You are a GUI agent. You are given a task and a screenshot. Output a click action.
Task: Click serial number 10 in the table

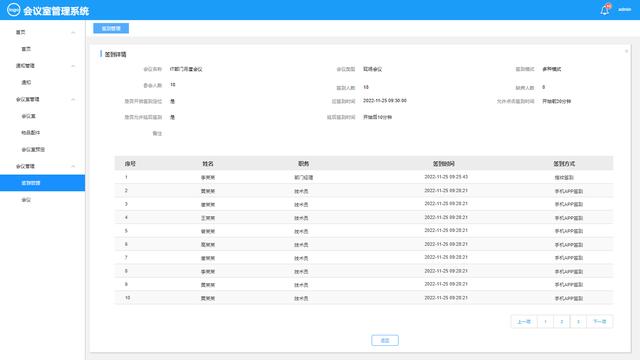[x=128, y=298]
